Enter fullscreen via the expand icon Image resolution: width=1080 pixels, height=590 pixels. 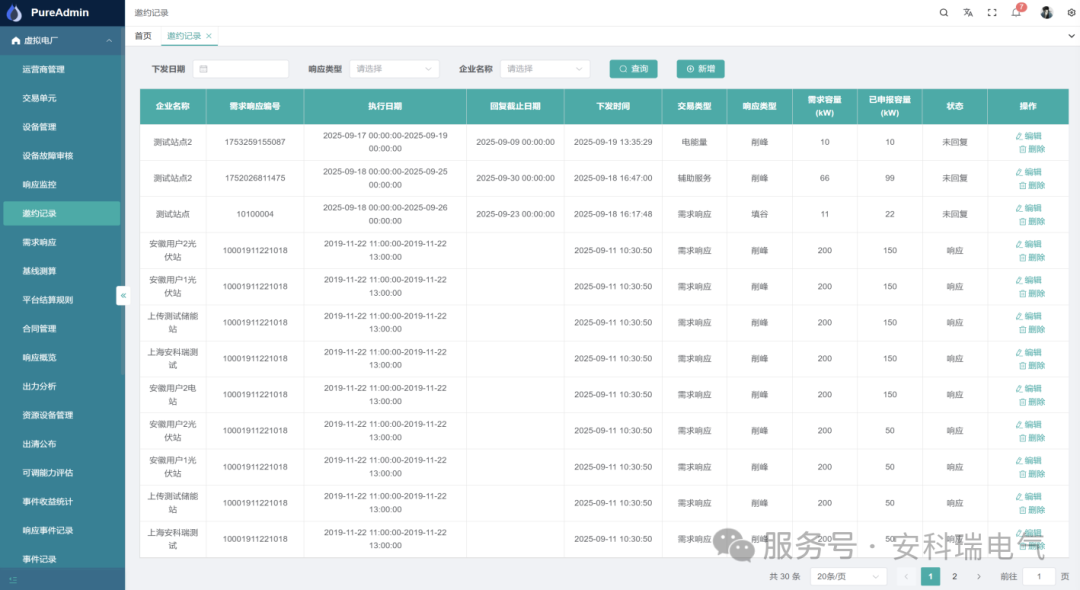(x=991, y=12)
